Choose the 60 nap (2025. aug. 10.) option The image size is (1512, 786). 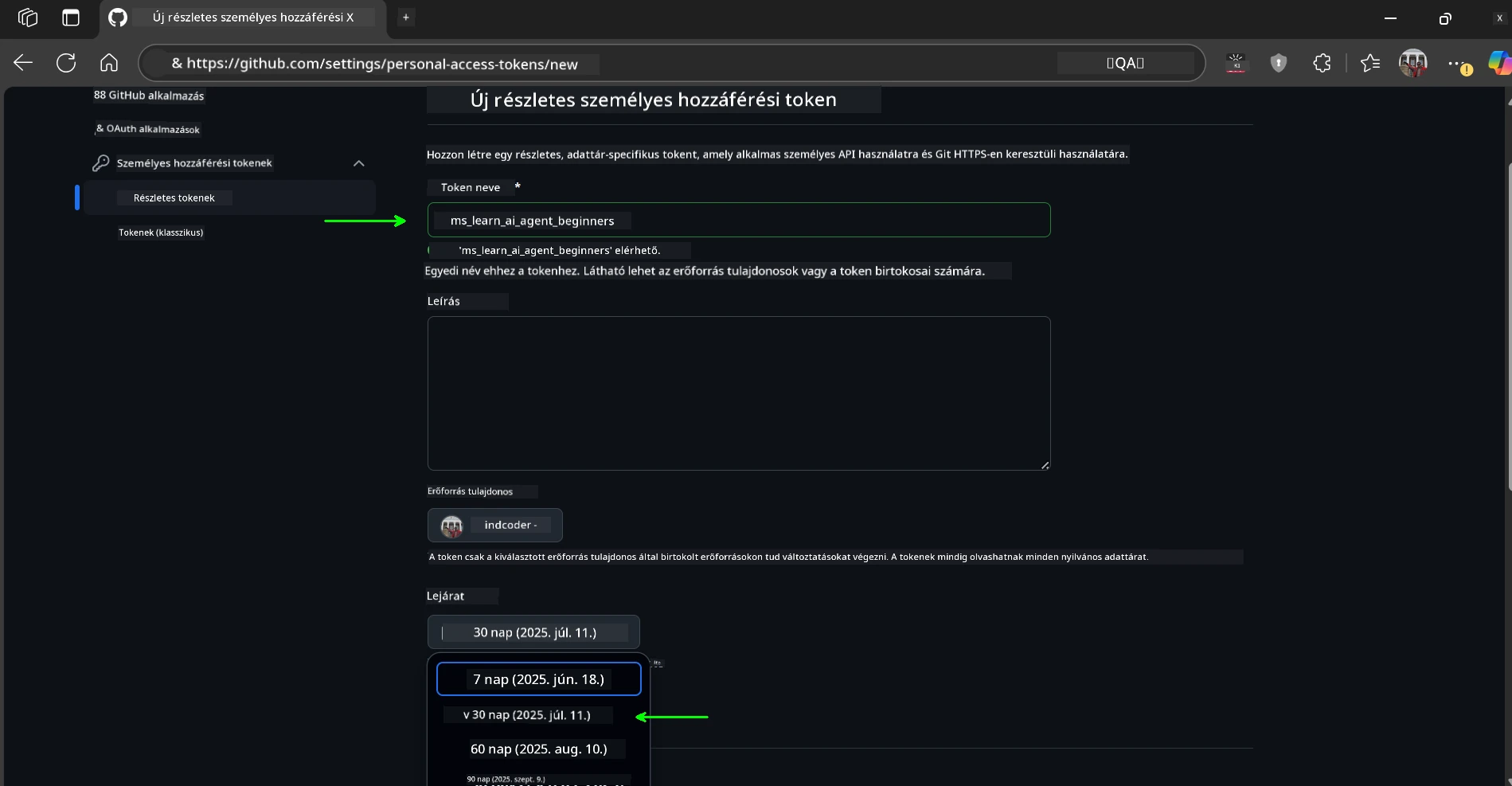coord(539,749)
